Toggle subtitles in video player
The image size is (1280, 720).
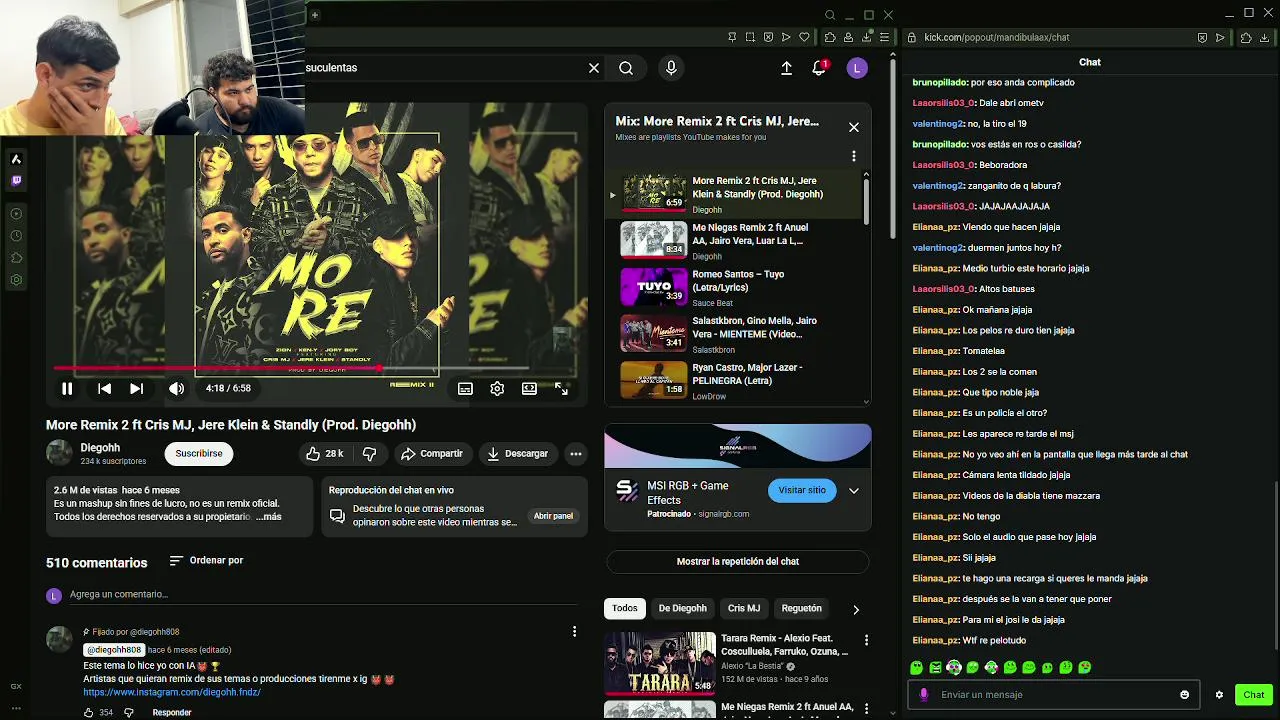tap(465, 388)
